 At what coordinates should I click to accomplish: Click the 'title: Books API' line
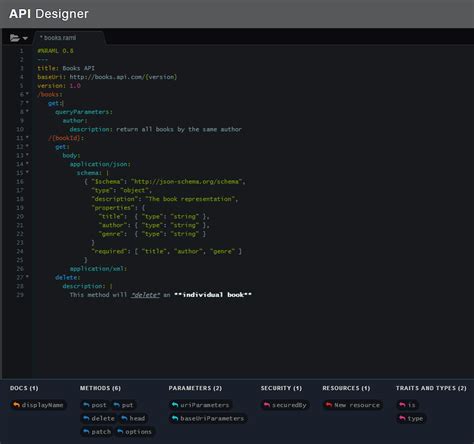coord(66,68)
